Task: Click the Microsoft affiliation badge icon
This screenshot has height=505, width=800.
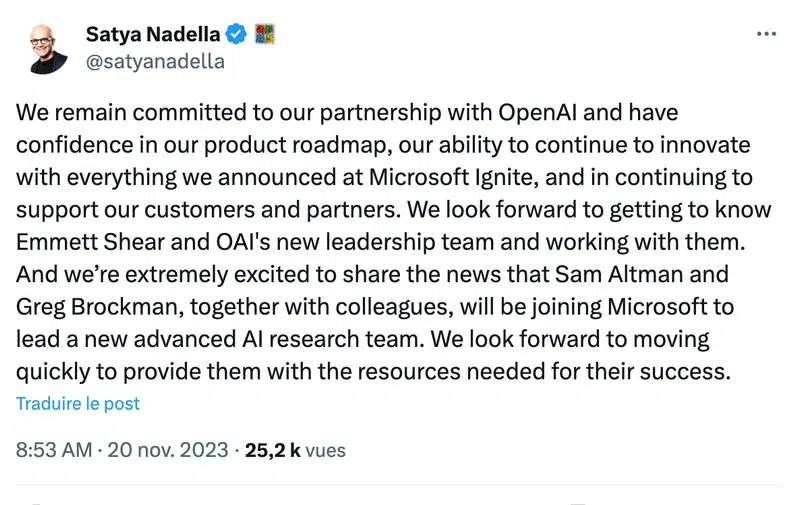Action: pyautogui.click(x=264, y=35)
